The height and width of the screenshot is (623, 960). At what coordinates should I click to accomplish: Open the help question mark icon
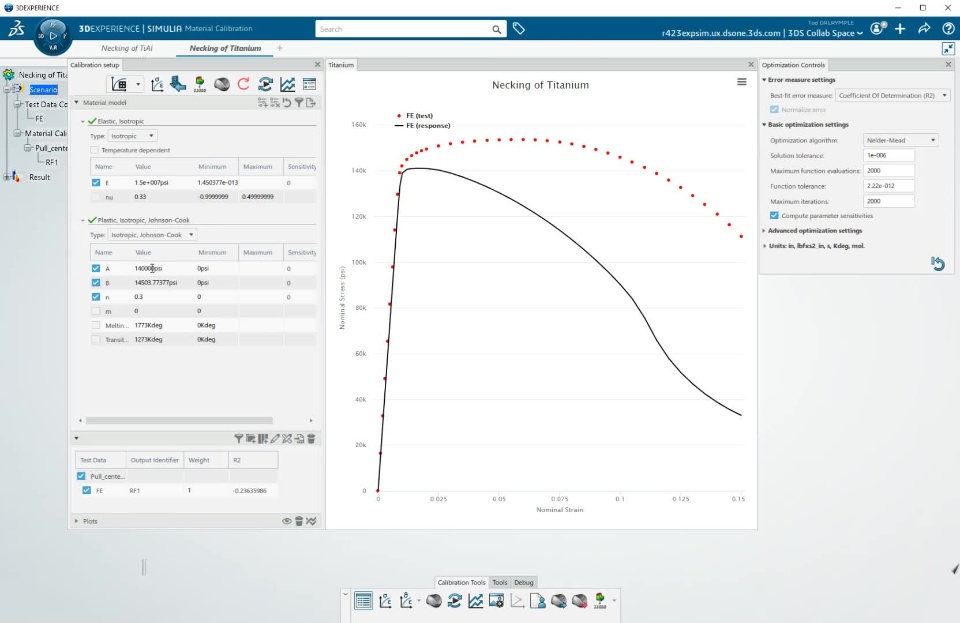coord(948,28)
